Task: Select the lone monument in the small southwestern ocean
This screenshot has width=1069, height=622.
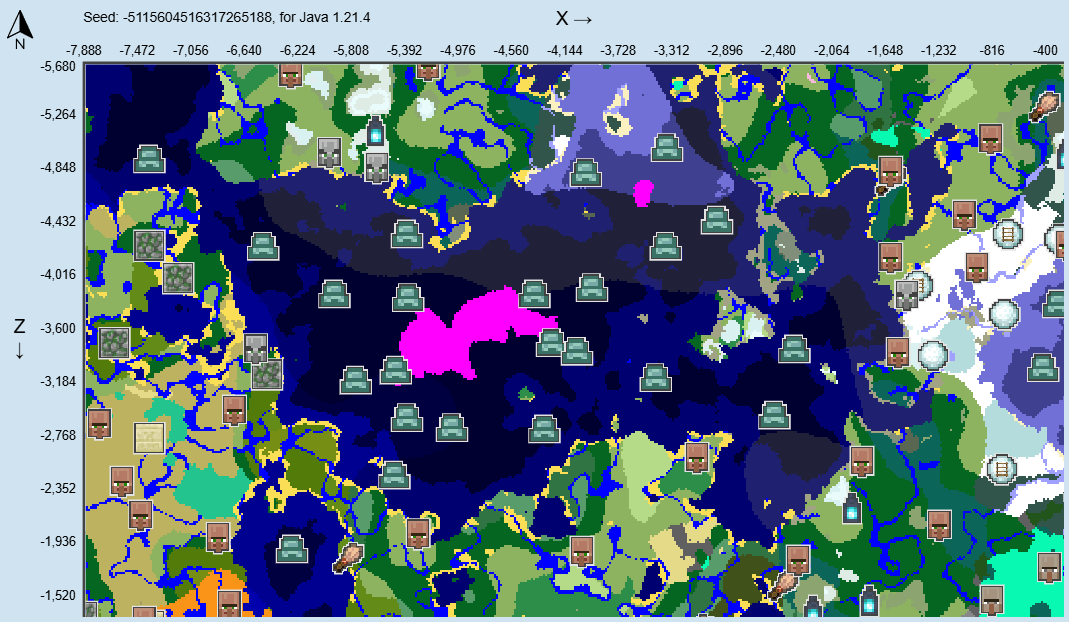Action: click(292, 549)
